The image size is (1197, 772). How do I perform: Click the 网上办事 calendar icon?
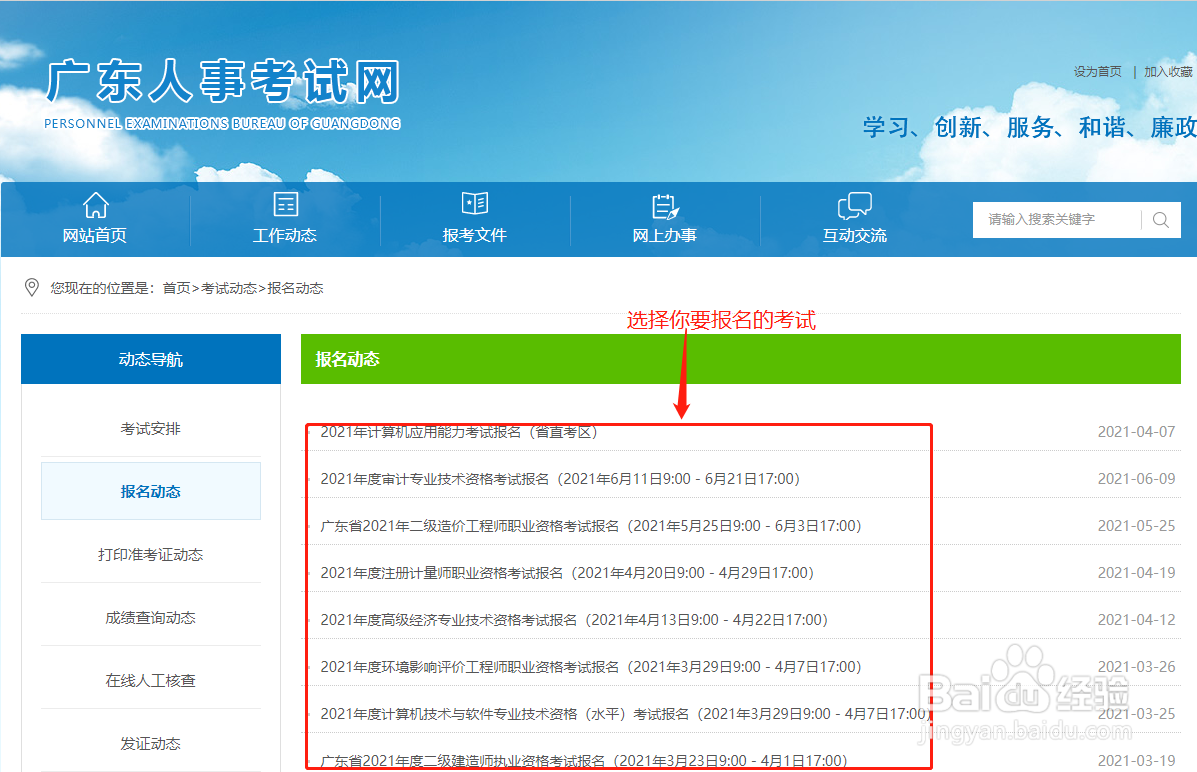point(664,205)
